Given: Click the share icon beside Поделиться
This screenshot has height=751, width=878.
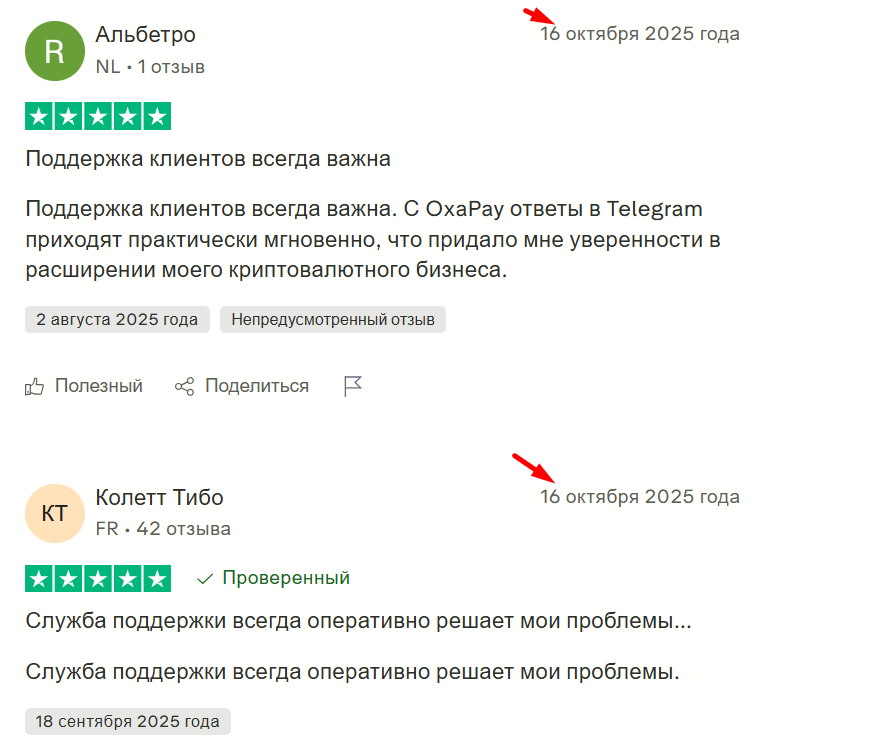Looking at the screenshot, I should (184, 386).
